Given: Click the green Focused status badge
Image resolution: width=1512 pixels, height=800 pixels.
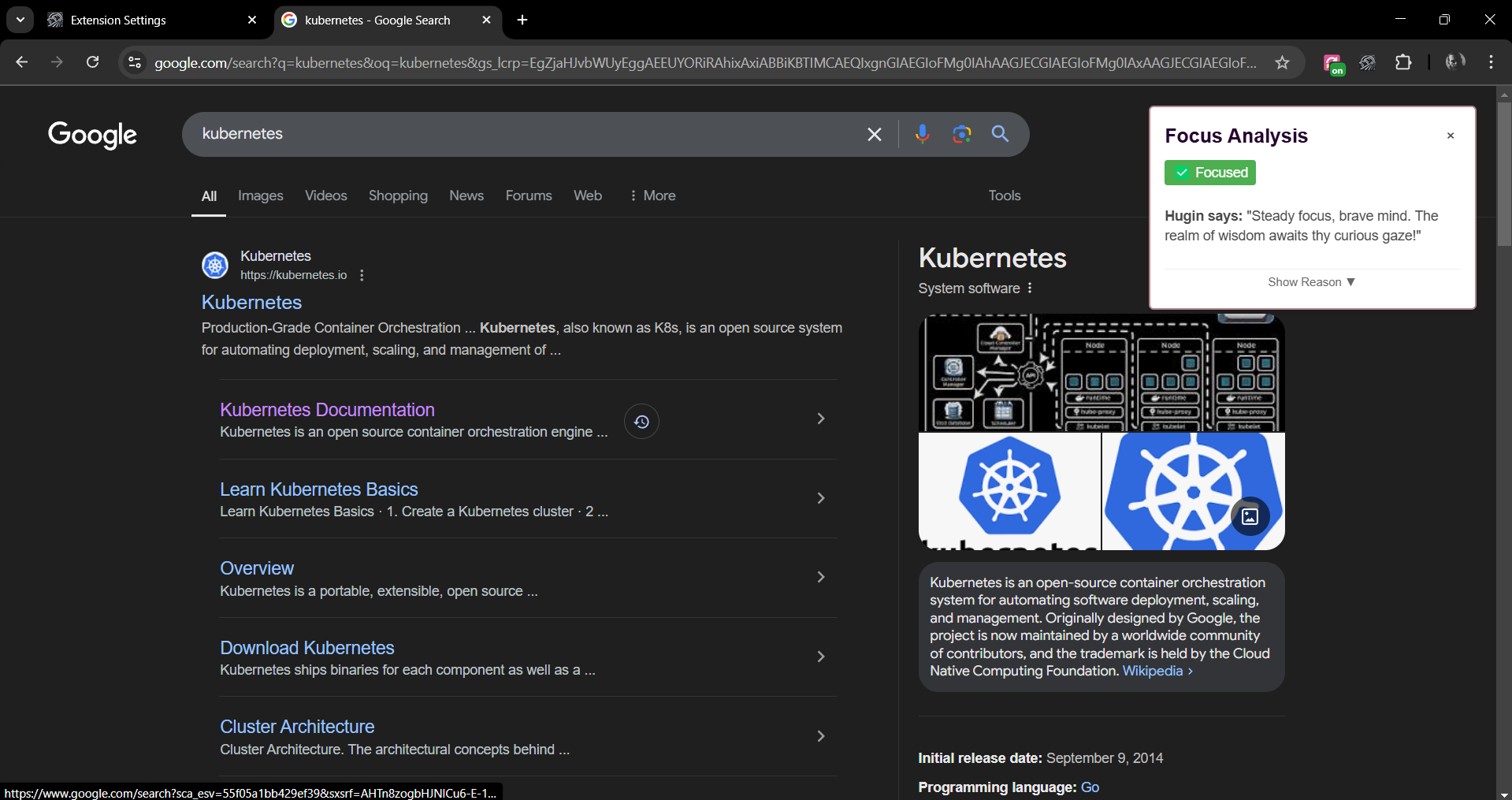Looking at the screenshot, I should coord(1210,173).
